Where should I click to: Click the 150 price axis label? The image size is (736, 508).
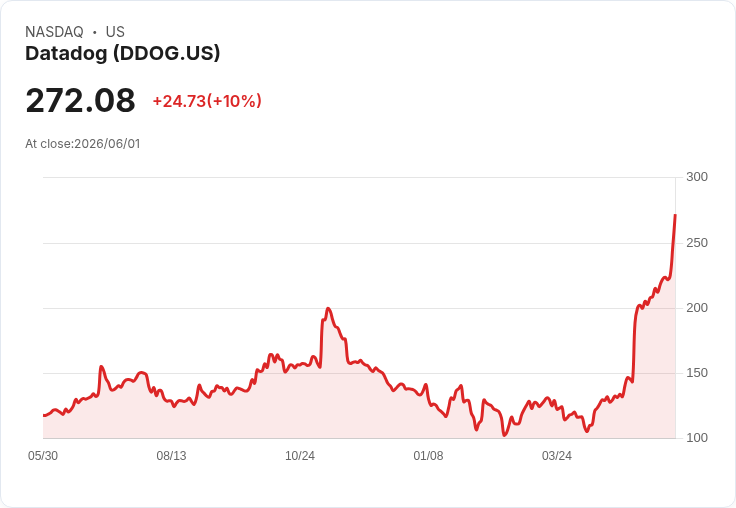click(697, 373)
